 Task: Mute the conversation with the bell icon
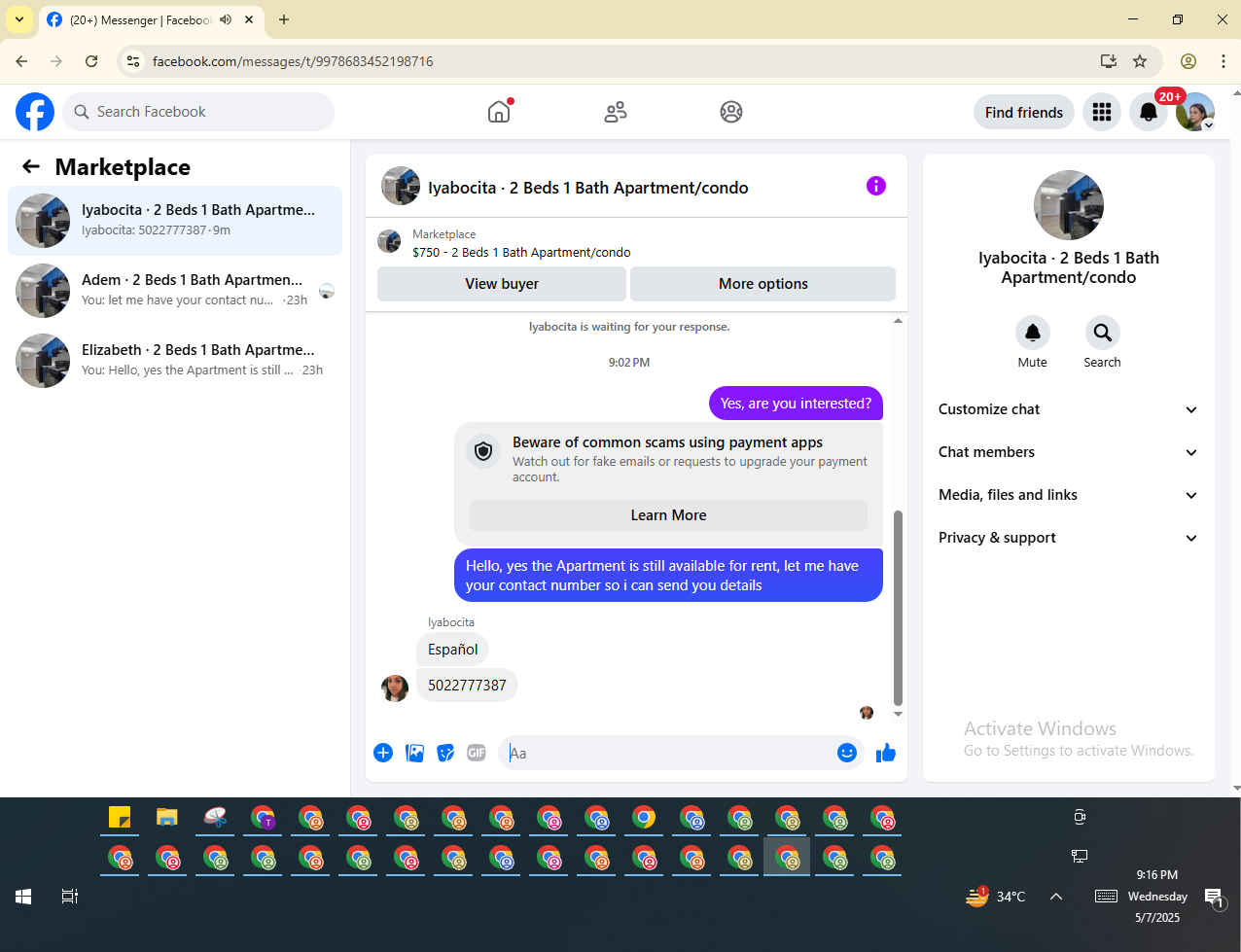1033,333
